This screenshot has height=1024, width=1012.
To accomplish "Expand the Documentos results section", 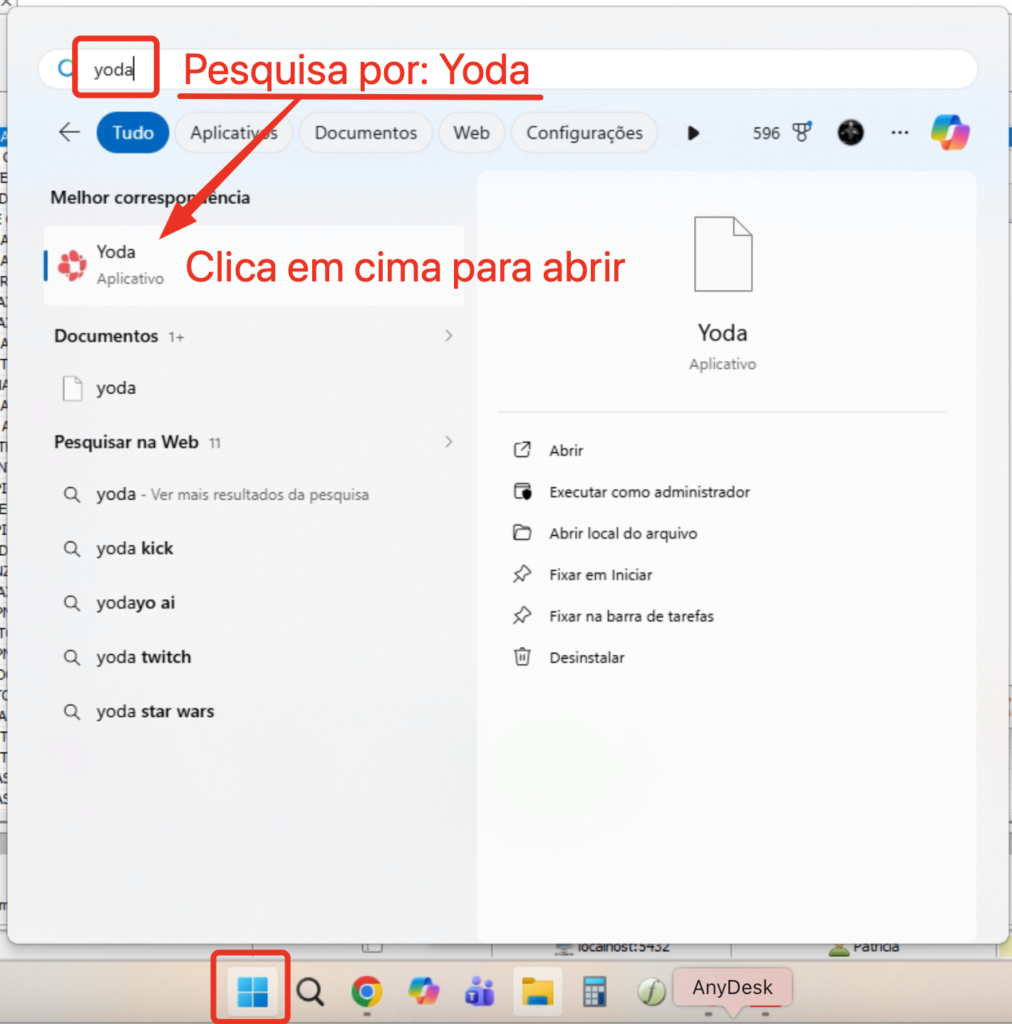I will click(x=448, y=336).
